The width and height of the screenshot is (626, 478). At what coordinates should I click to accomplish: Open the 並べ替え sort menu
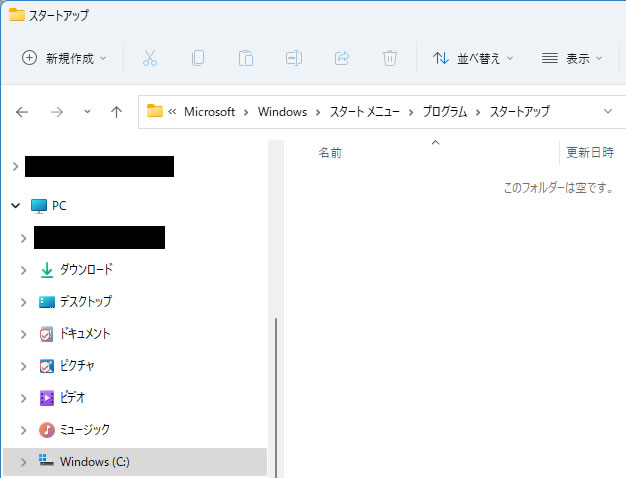(473, 58)
